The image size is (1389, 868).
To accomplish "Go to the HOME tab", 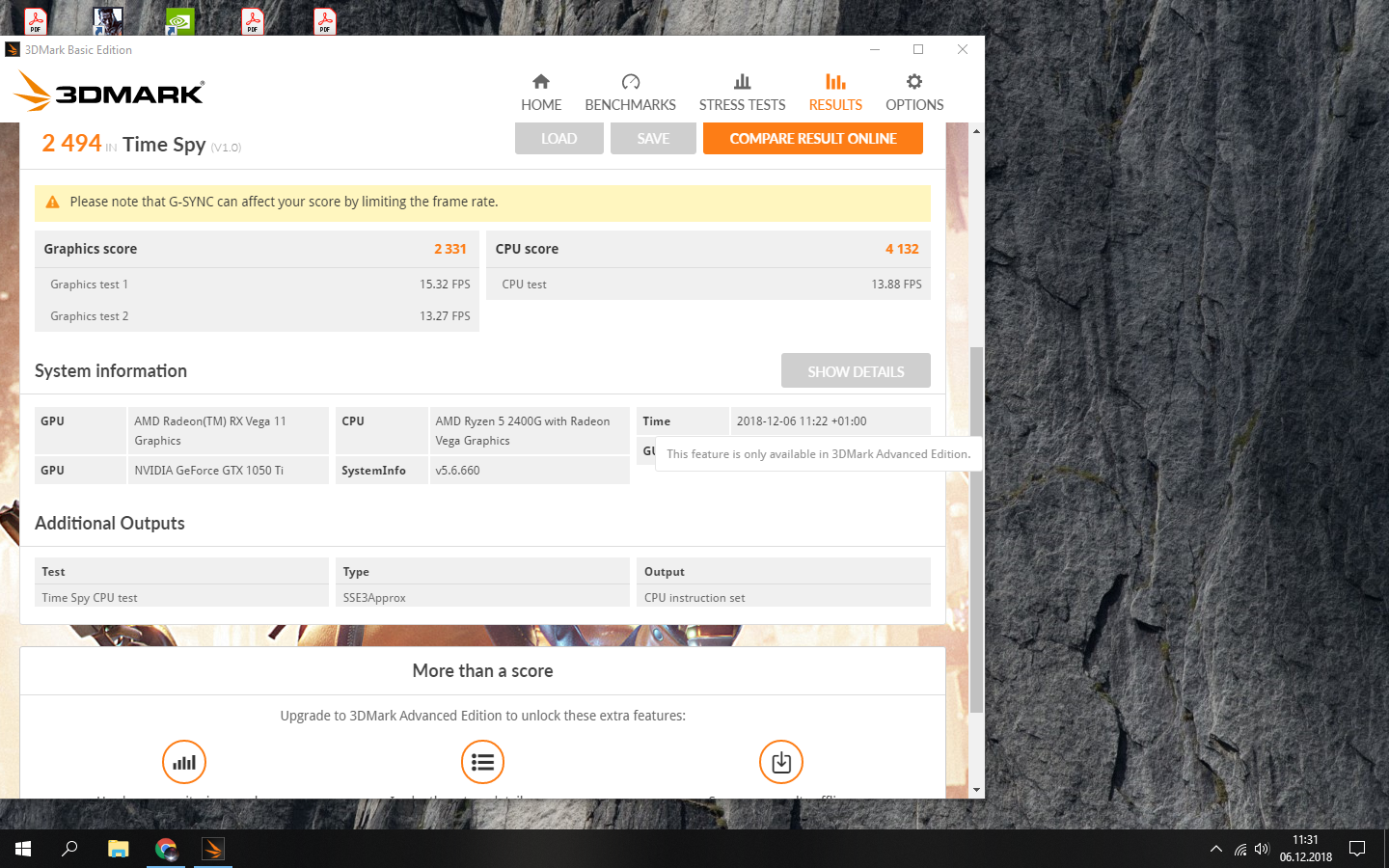I will [x=541, y=93].
